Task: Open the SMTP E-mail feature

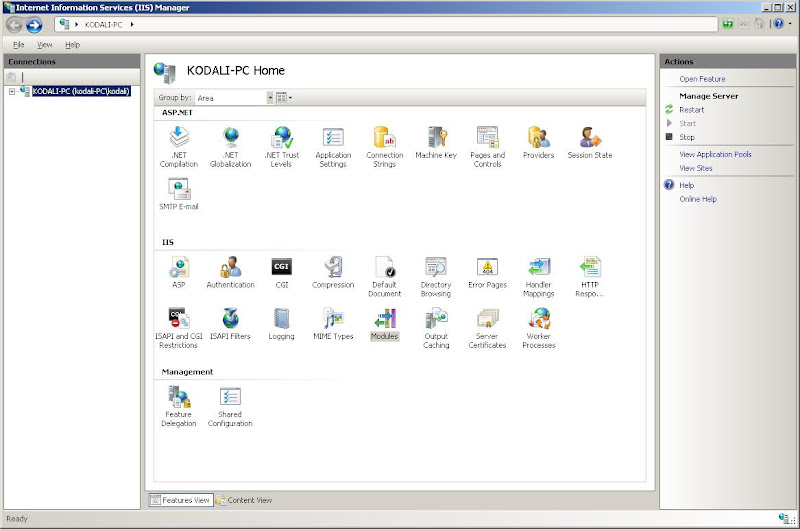Action: coord(179,194)
